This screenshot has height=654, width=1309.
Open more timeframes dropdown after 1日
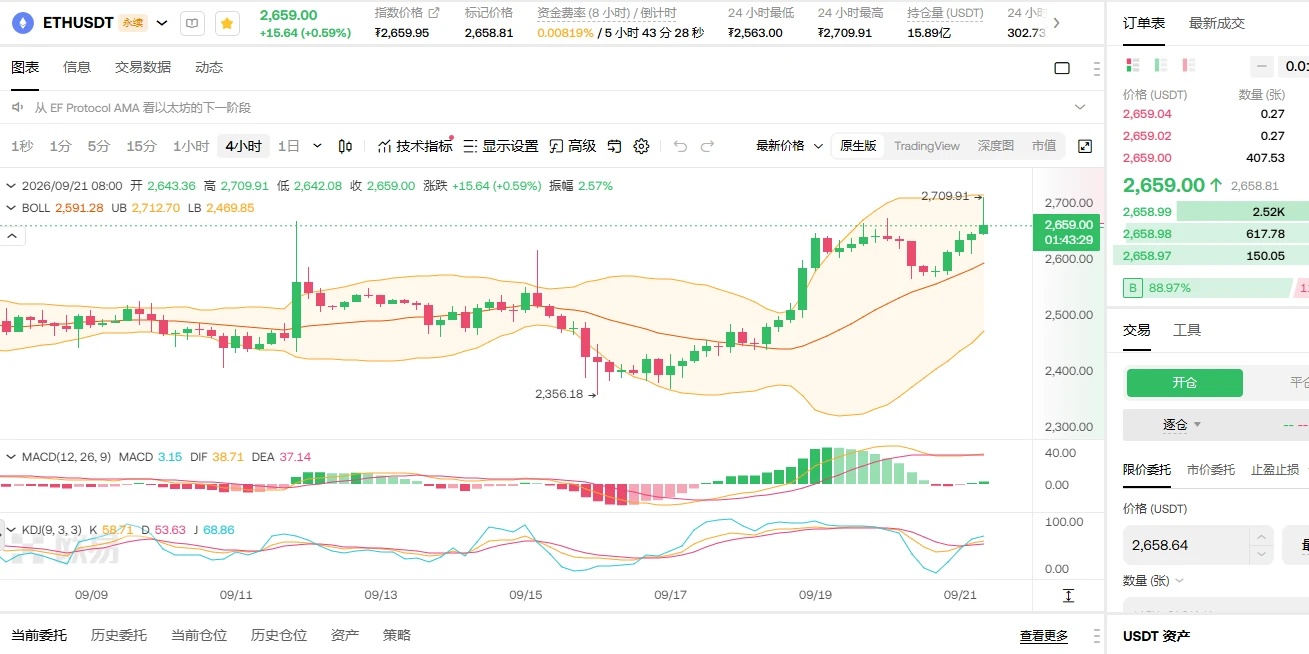click(318, 146)
